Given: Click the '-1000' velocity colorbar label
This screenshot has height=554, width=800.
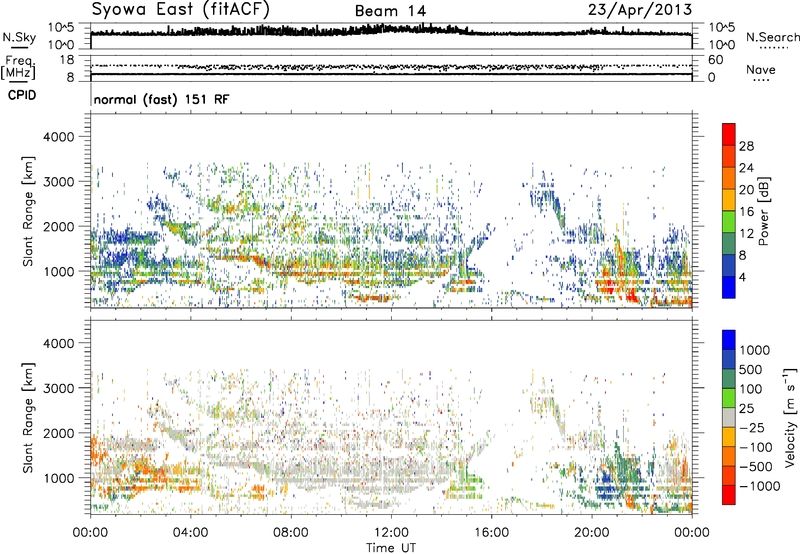Looking at the screenshot, I should coord(759,486).
